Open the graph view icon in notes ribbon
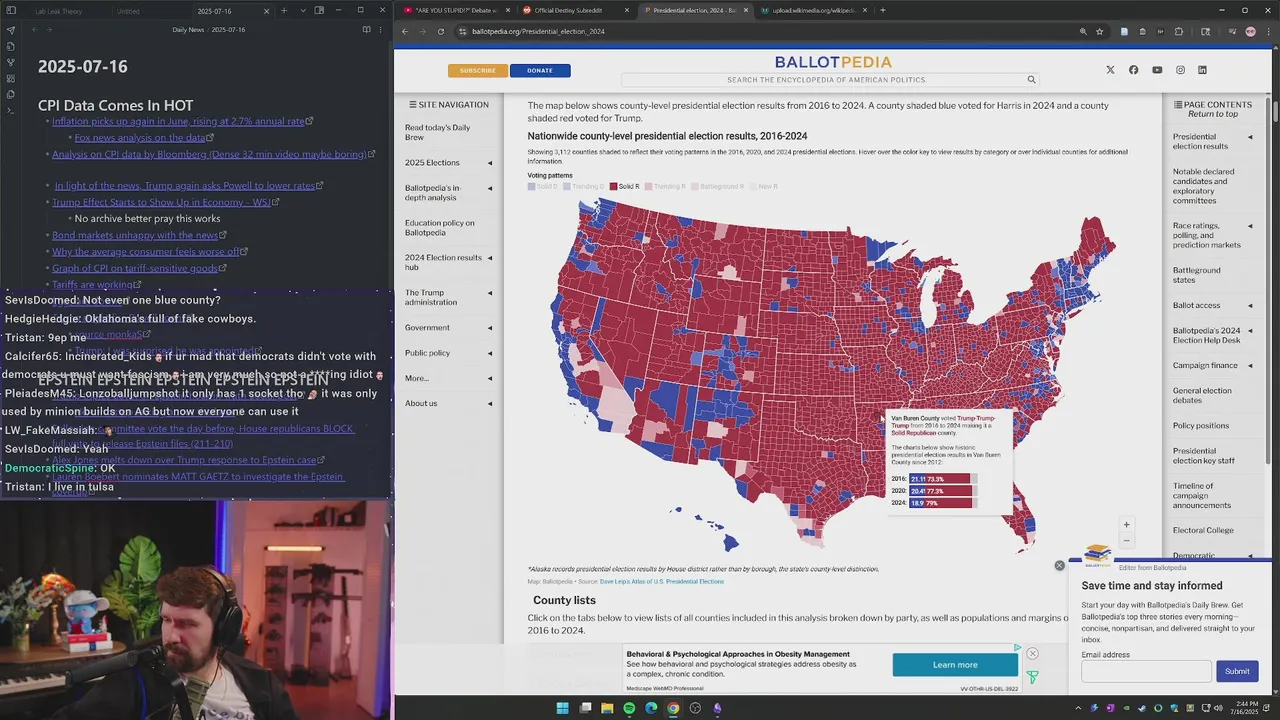Image resolution: width=1280 pixels, height=720 pixels. 11,62
